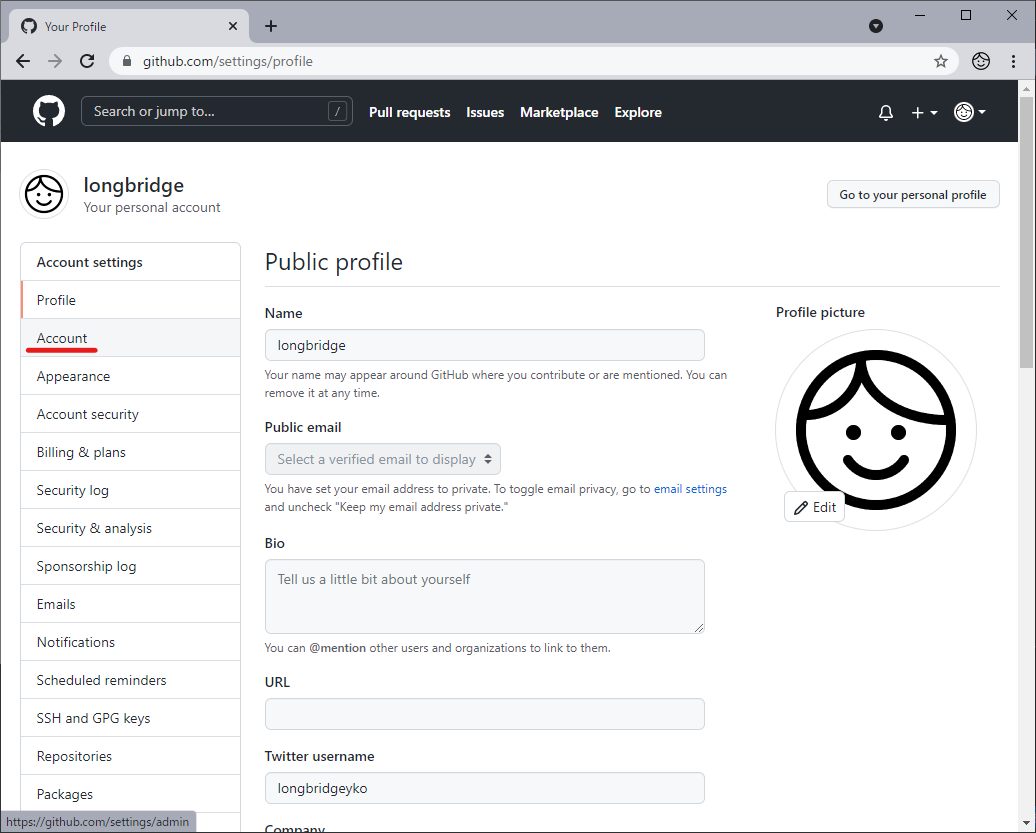Click the slash shortcut hint in search
Image resolution: width=1036 pixels, height=833 pixels.
tap(337, 111)
